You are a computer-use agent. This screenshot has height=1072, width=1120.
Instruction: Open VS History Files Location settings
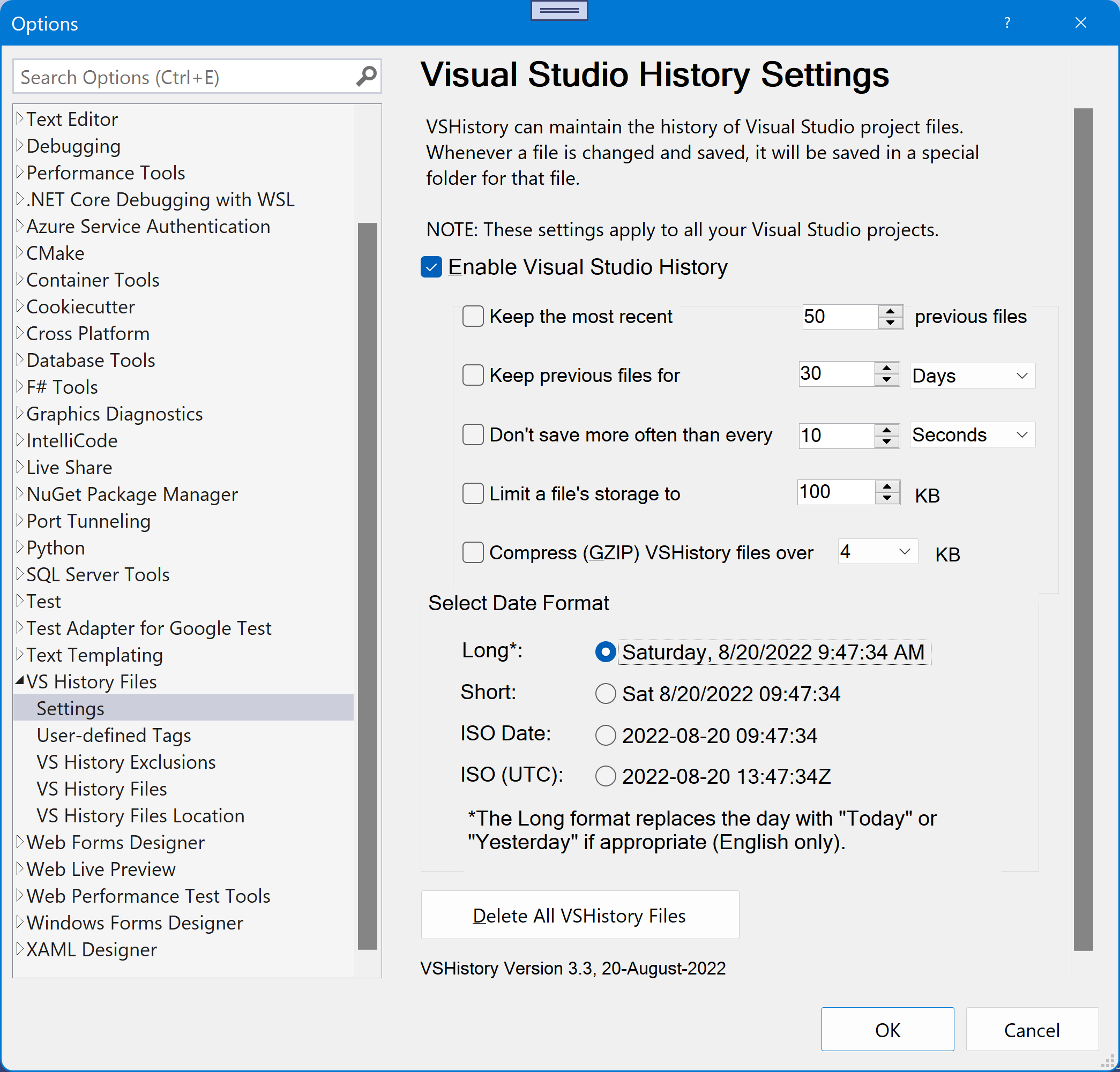[140, 815]
